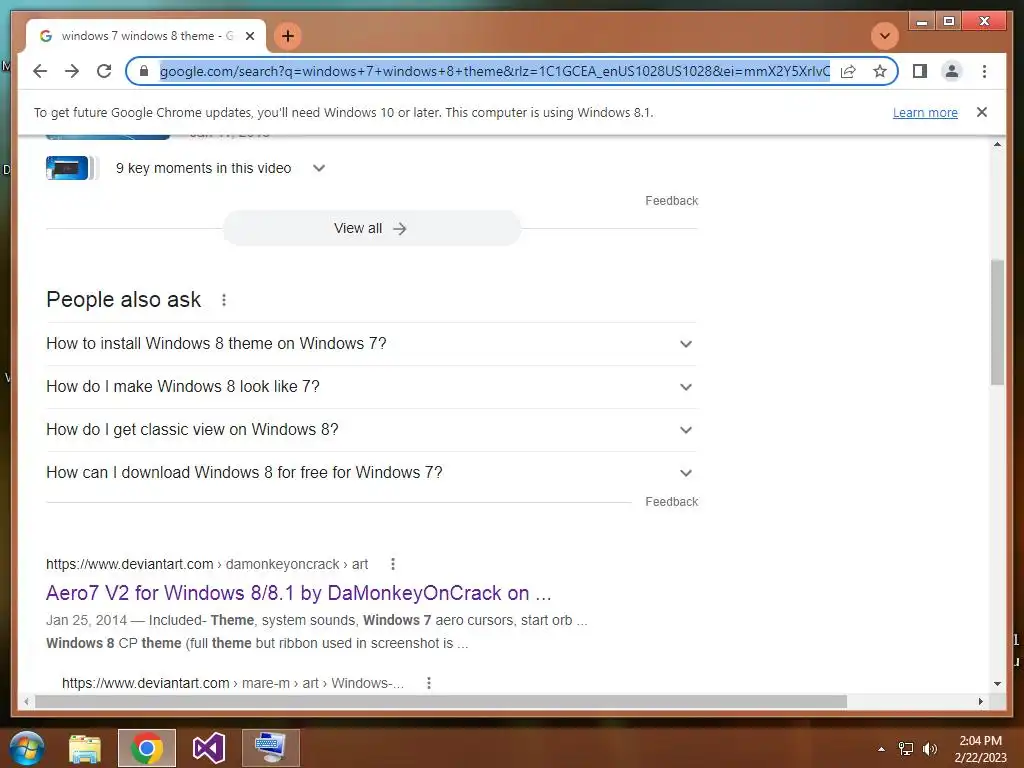This screenshot has height=768, width=1024.
Task: Open a new tab with the plus button
Action: click(287, 36)
